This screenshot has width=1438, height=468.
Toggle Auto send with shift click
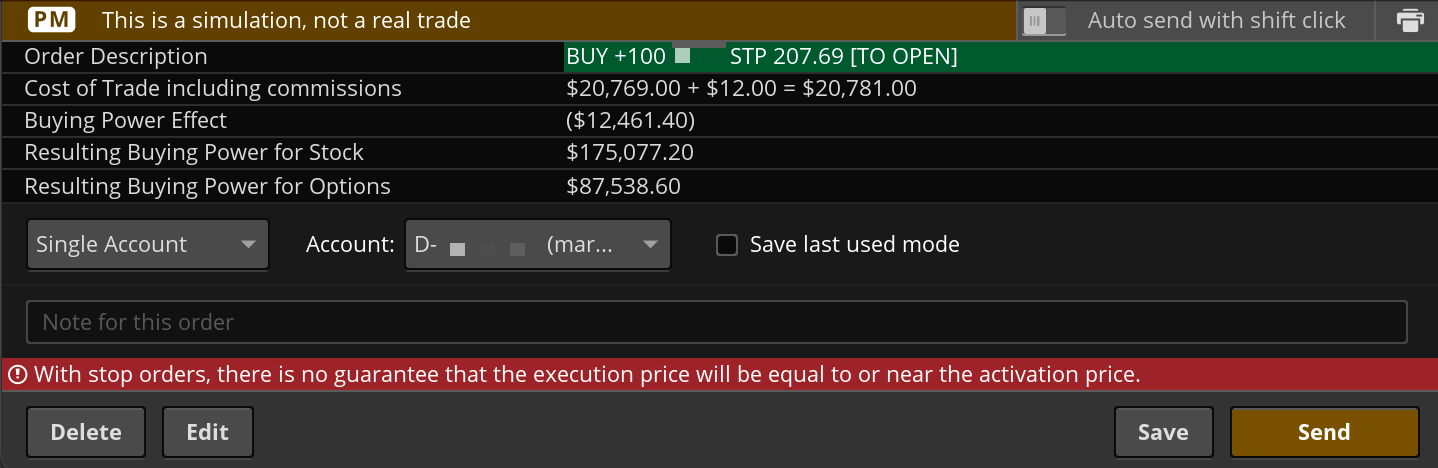coord(1044,20)
